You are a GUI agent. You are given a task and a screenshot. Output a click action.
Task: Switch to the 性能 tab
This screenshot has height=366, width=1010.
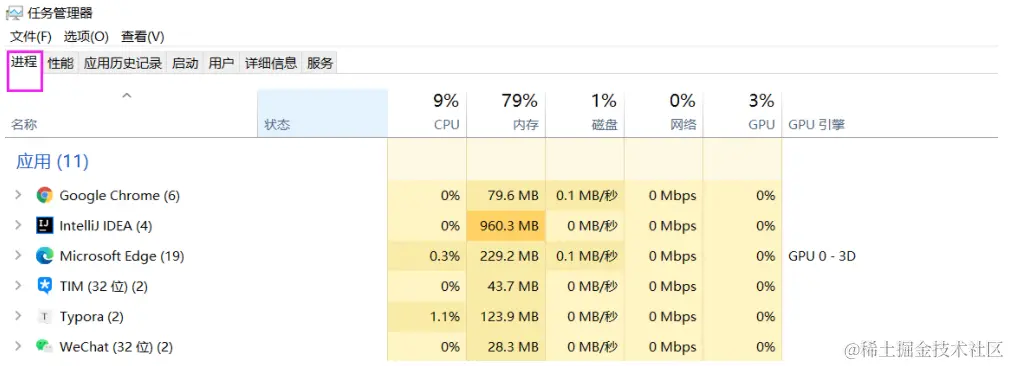pos(61,63)
